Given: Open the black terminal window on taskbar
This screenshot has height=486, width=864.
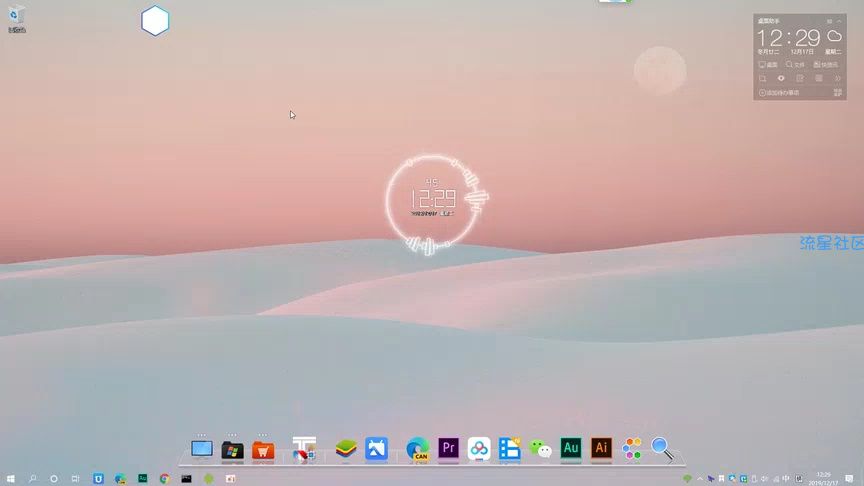Looking at the screenshot, I should click(x=186, y=479).
